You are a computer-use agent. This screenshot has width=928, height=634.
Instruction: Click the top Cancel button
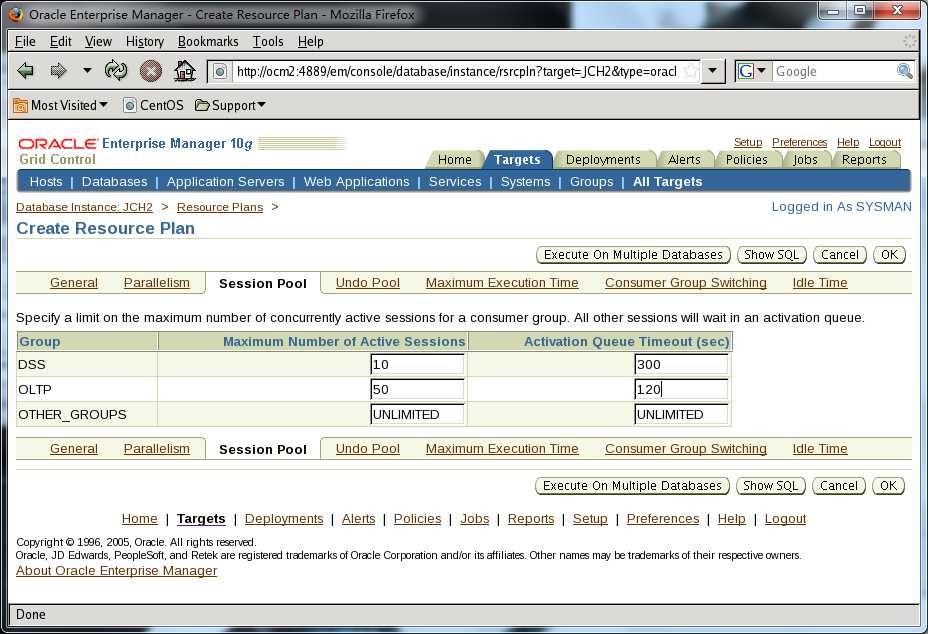pos(840,255)
